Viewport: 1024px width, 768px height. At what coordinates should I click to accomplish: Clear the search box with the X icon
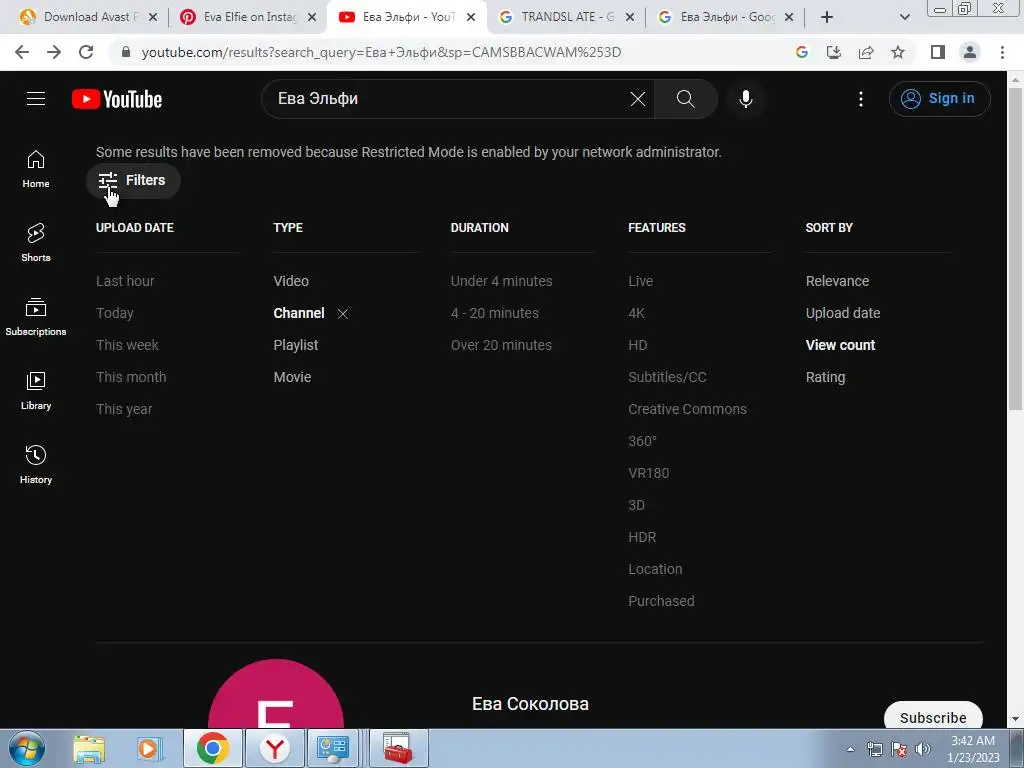click(x=637, y=99)
